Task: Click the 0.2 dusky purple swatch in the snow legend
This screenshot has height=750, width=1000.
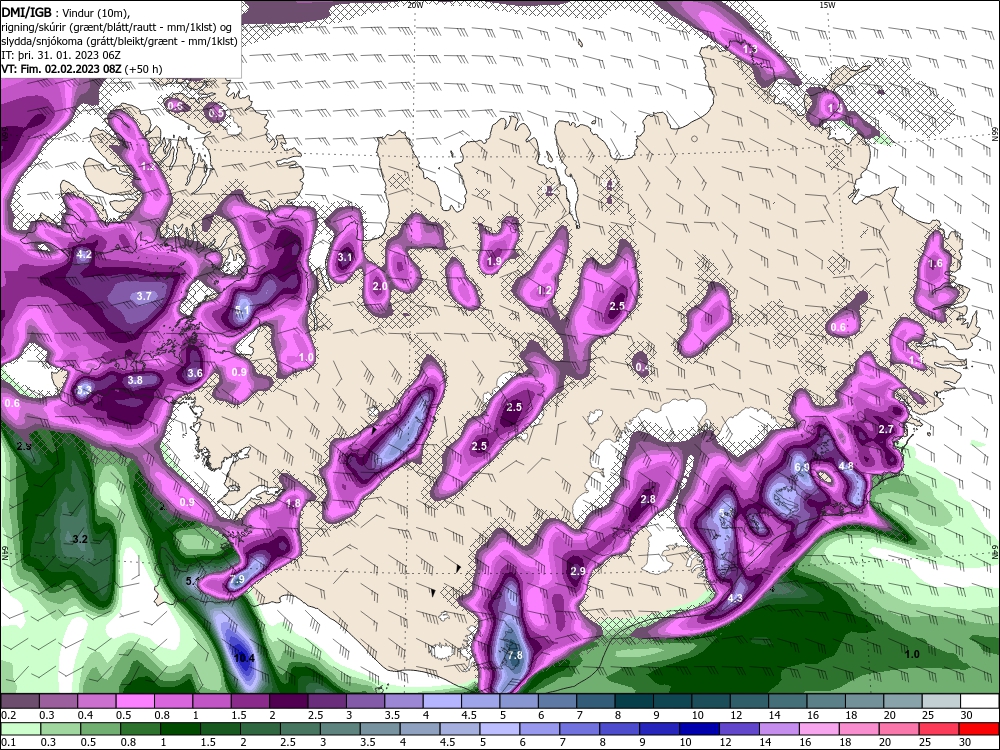Action: click(x=21, y=702)
